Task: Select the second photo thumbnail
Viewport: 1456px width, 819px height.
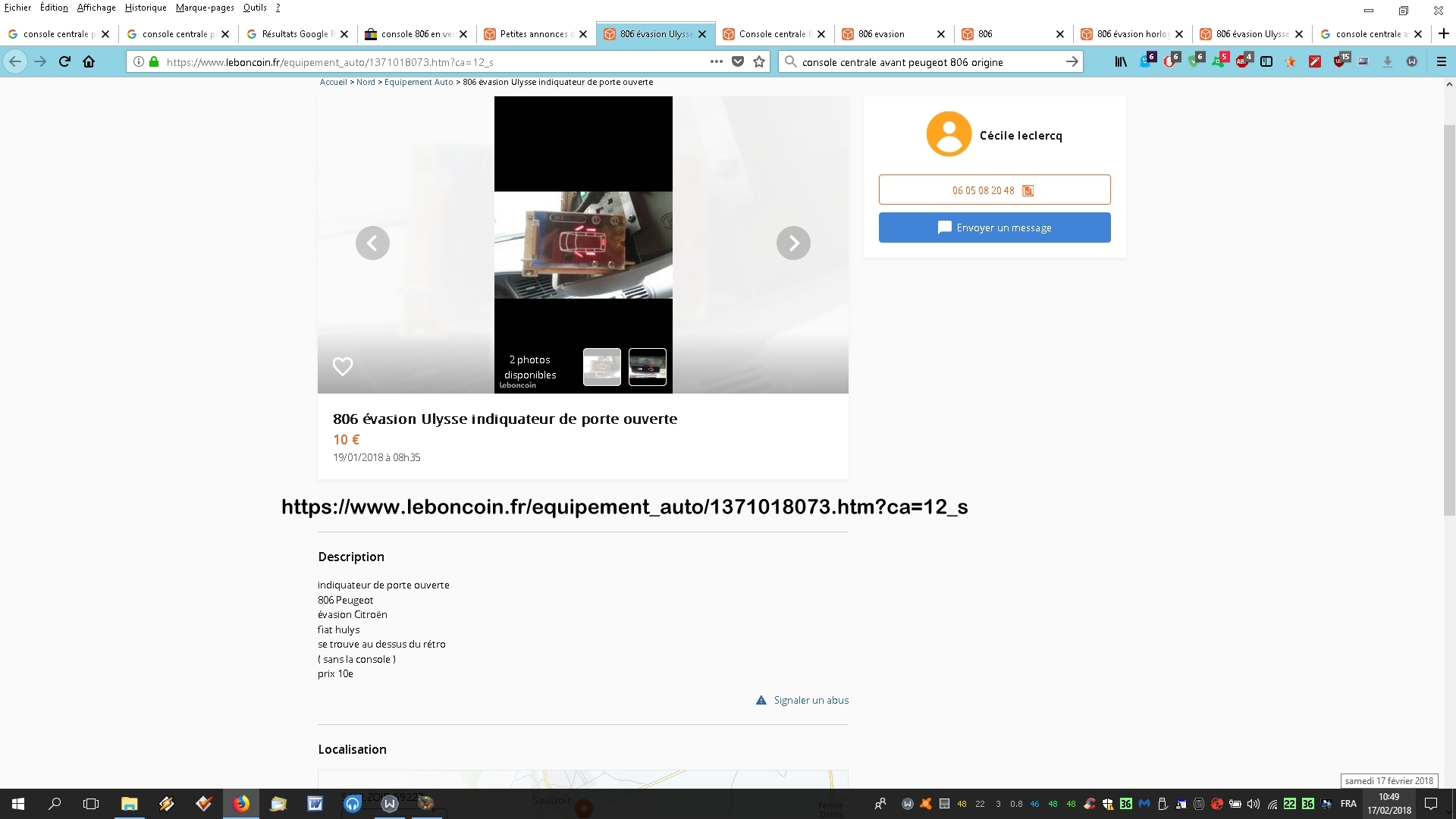Action: [648, 367]
